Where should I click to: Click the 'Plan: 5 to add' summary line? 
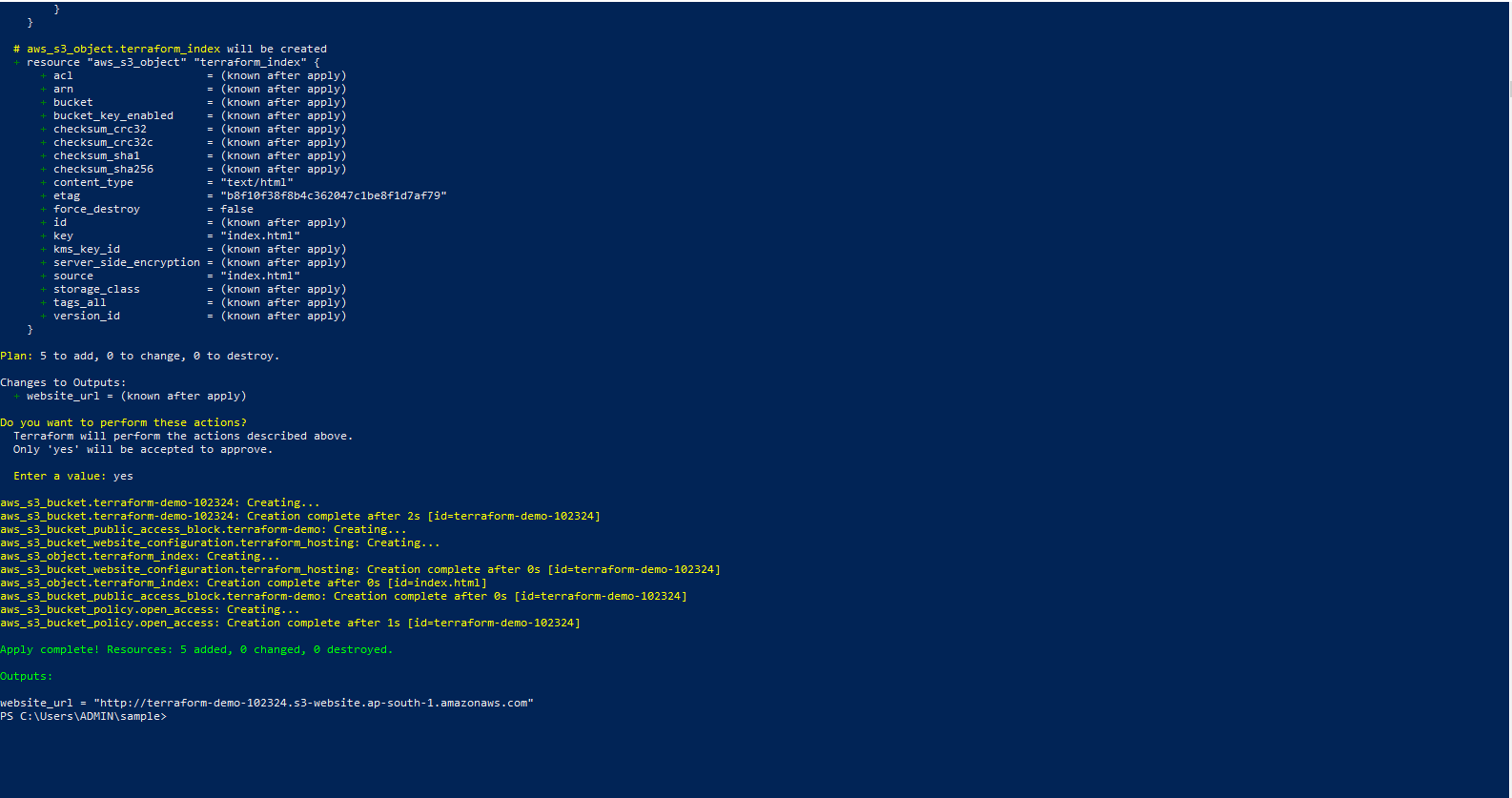tap(139, 356)
